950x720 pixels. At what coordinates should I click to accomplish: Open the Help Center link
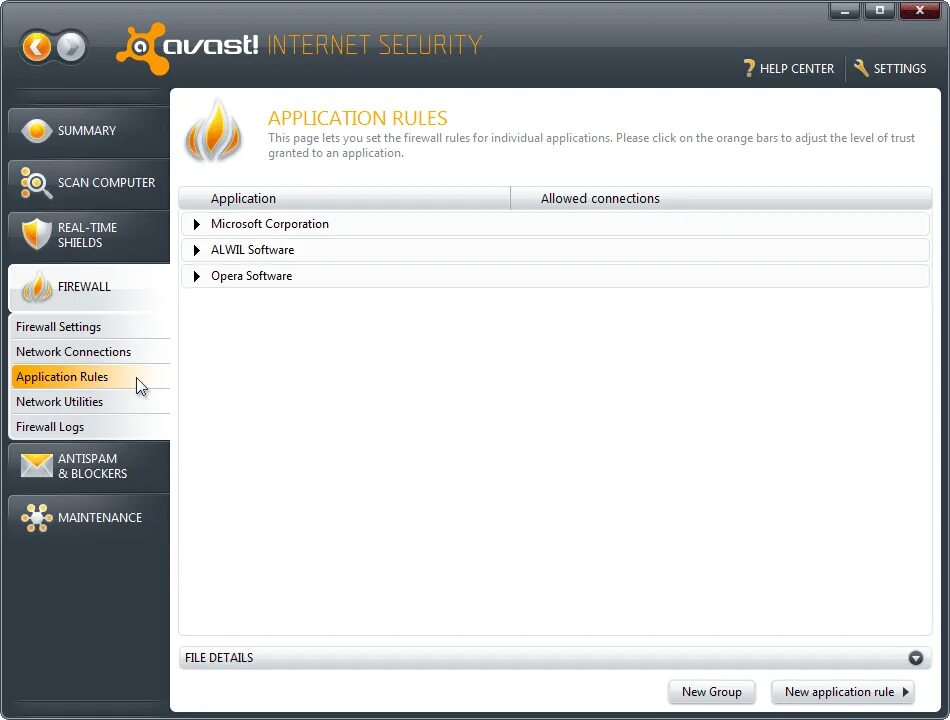pos(797,68)
